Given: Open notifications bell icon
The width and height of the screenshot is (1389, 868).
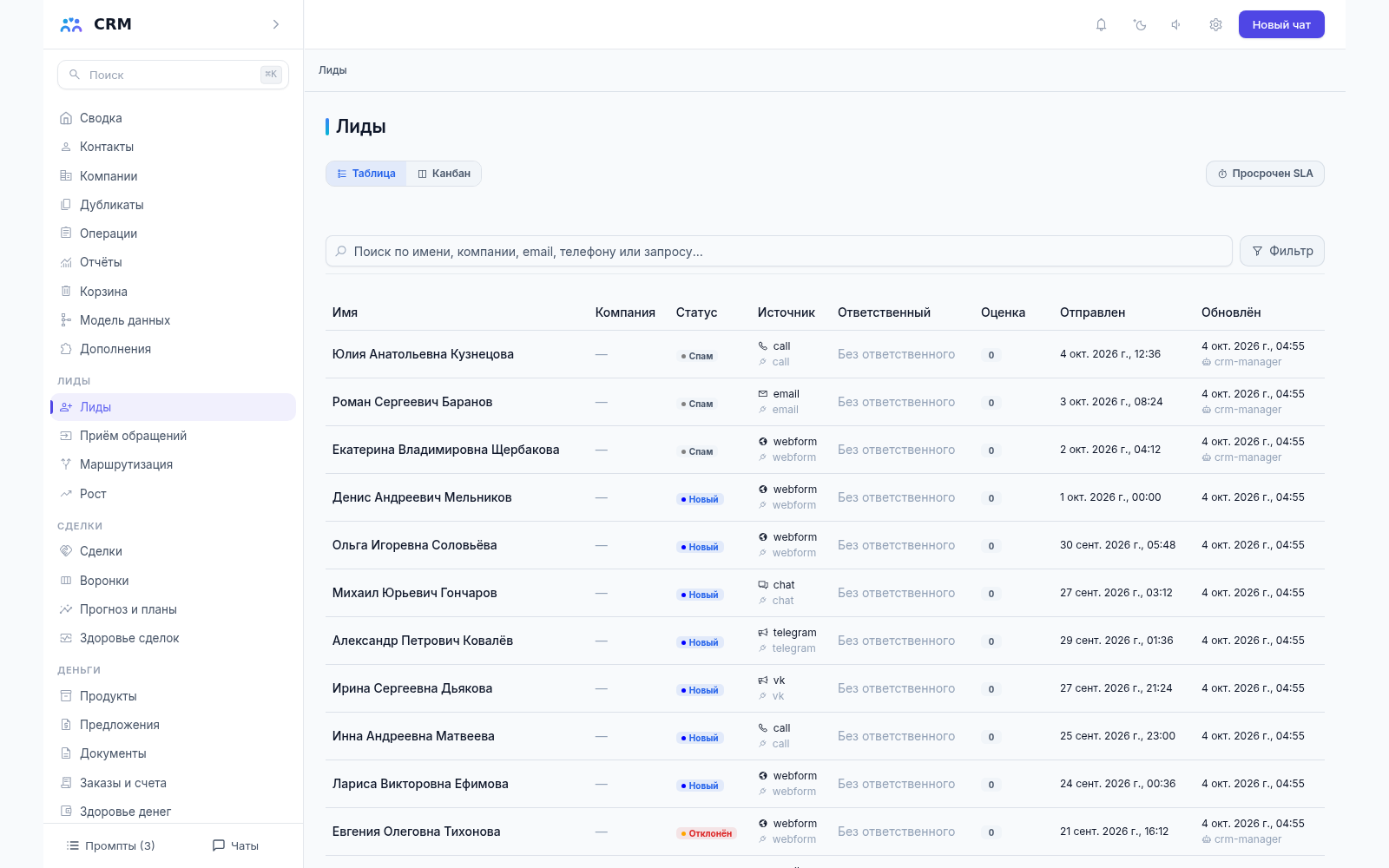Looking at the screenshot, I should pyautogui.click(x=1101, y=24).
